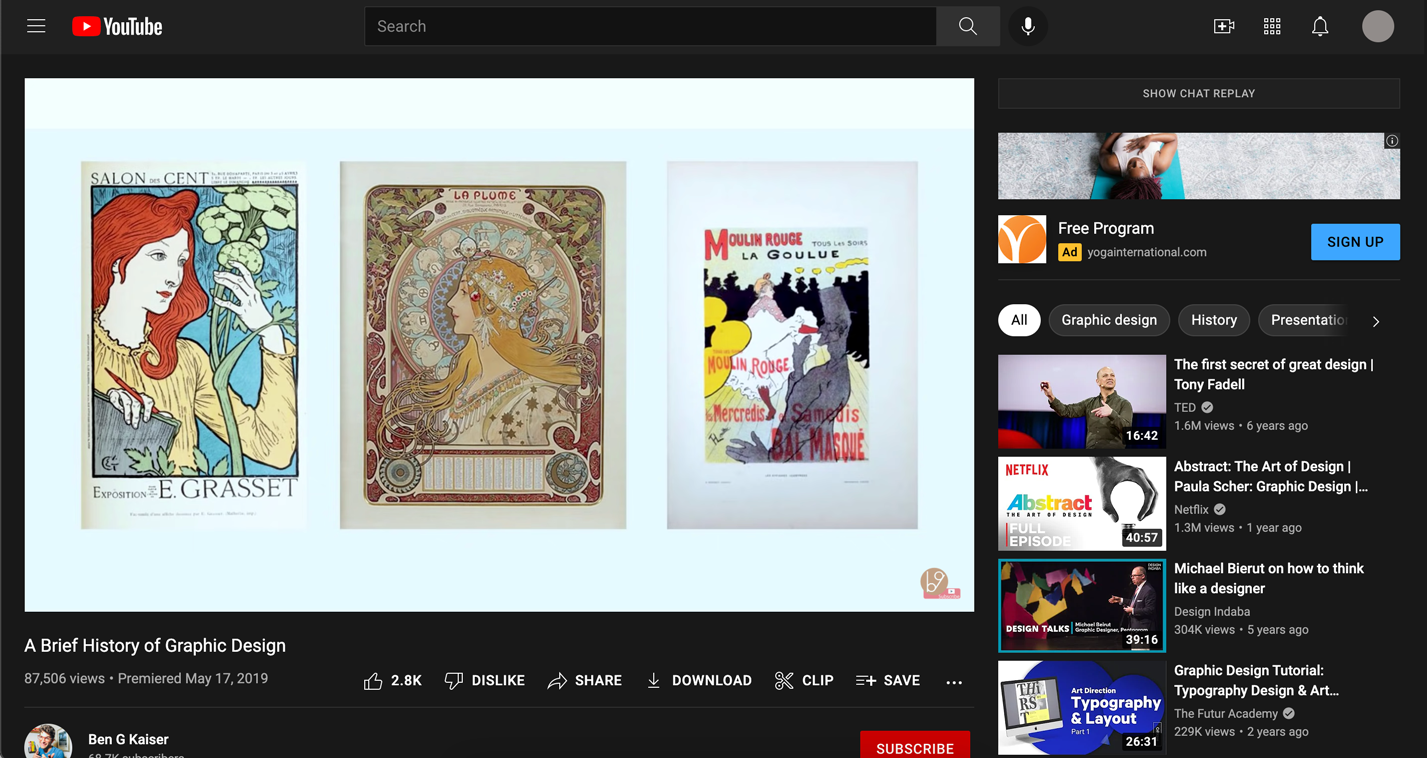1427x758 pixels.
Task: Open the Michael Bierut video thumbnail
Action: pyautogui.click(x=1082, y=605)
